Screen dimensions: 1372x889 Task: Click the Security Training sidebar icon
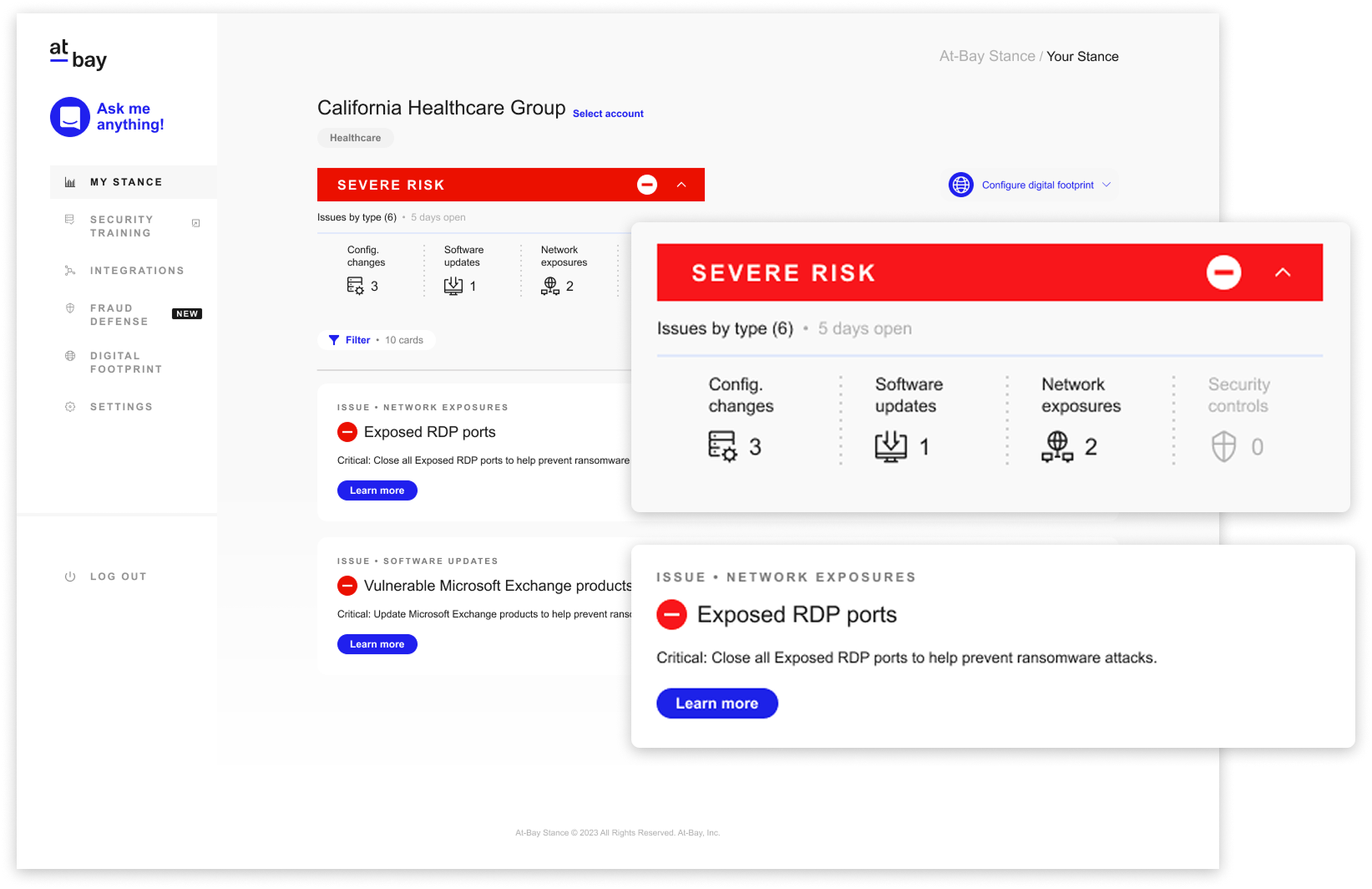[x=70, y=219]
